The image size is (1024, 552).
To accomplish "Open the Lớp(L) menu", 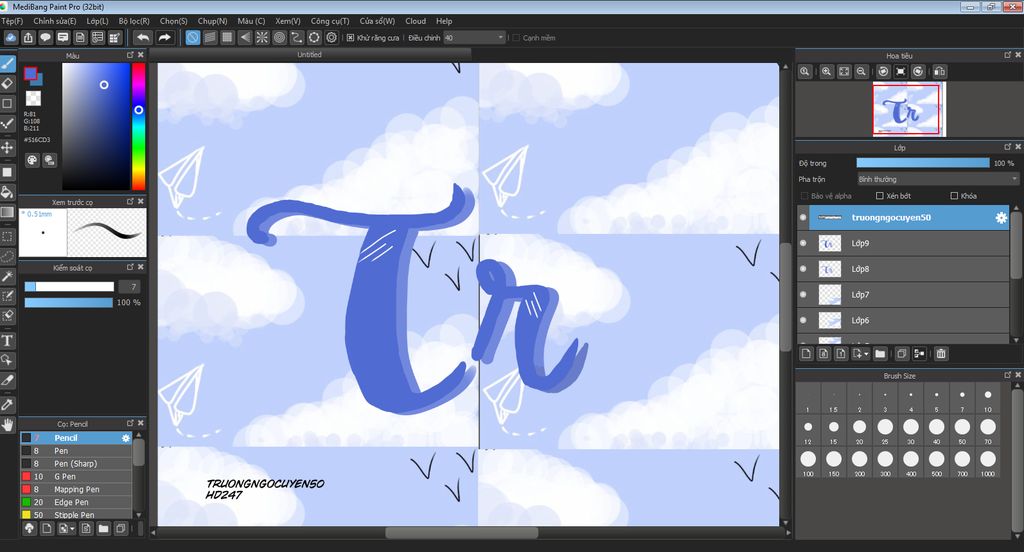I will coord(97,21).
